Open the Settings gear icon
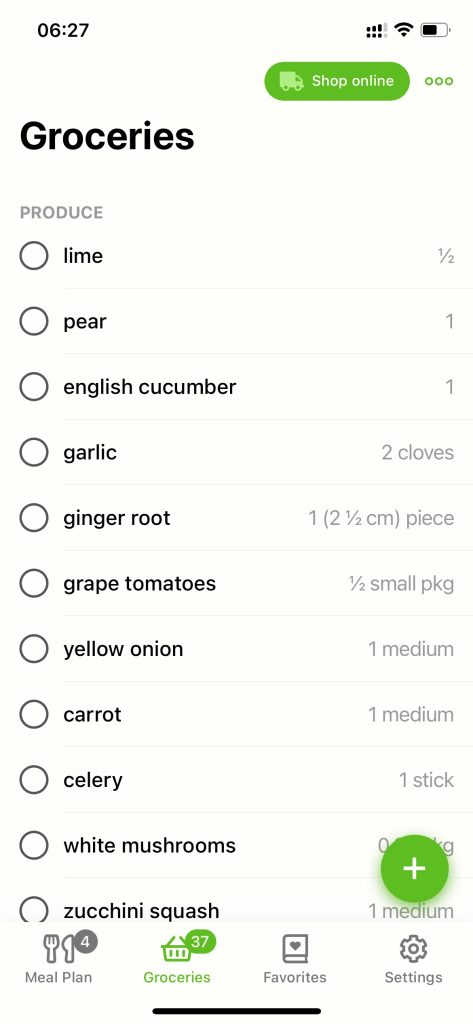The height and width of the screenshot is (1024, 473). [413, 948]
